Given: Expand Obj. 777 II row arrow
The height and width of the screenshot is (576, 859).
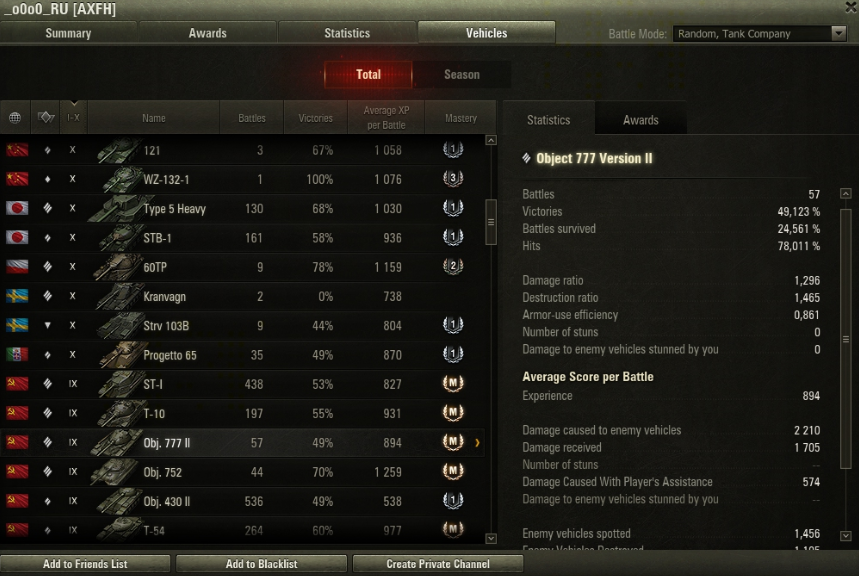Looking at the screenshot, I should point(477,442).
